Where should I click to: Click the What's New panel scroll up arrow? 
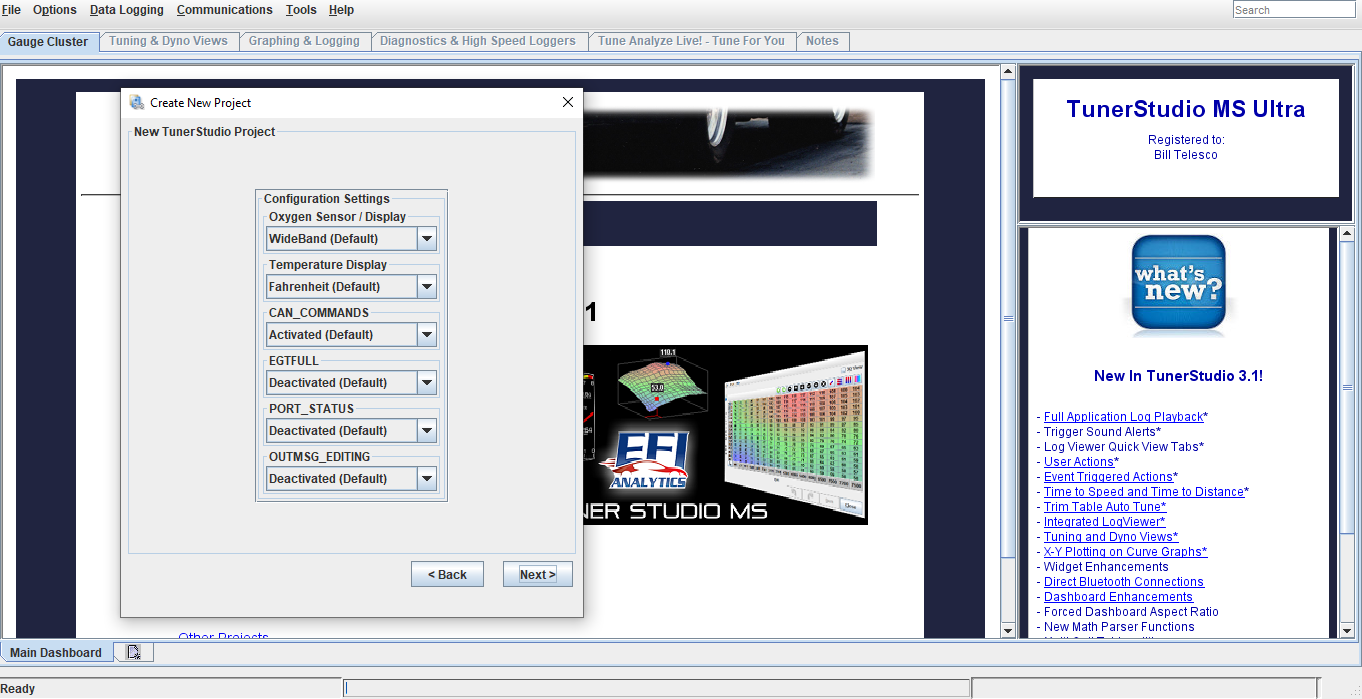[1347, 235]
